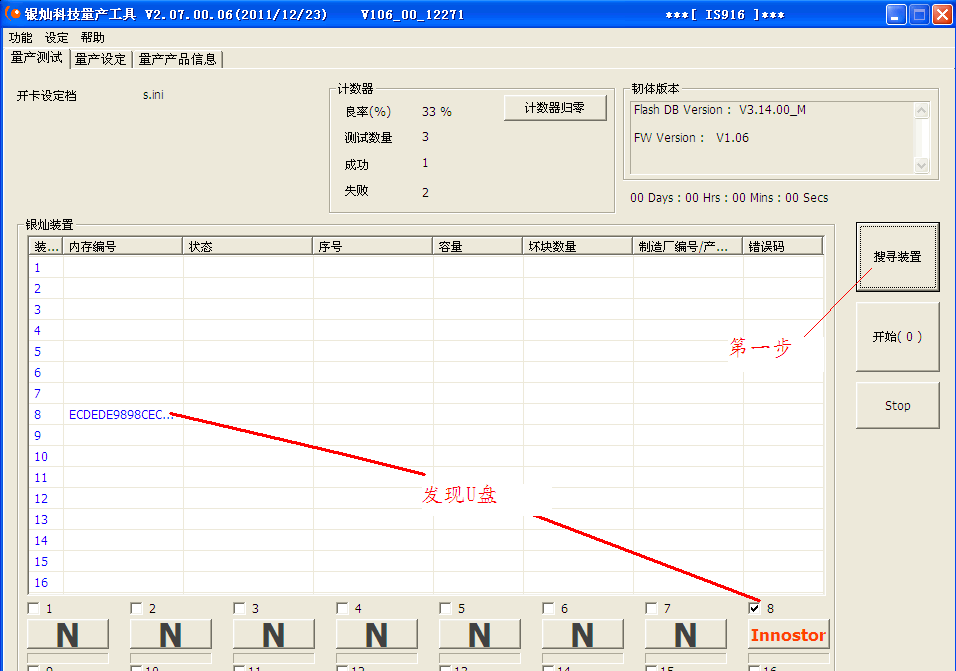This screenshot has height=671, width=956.
Task: Click the s.ini settings file name
Action: [153, 94]
